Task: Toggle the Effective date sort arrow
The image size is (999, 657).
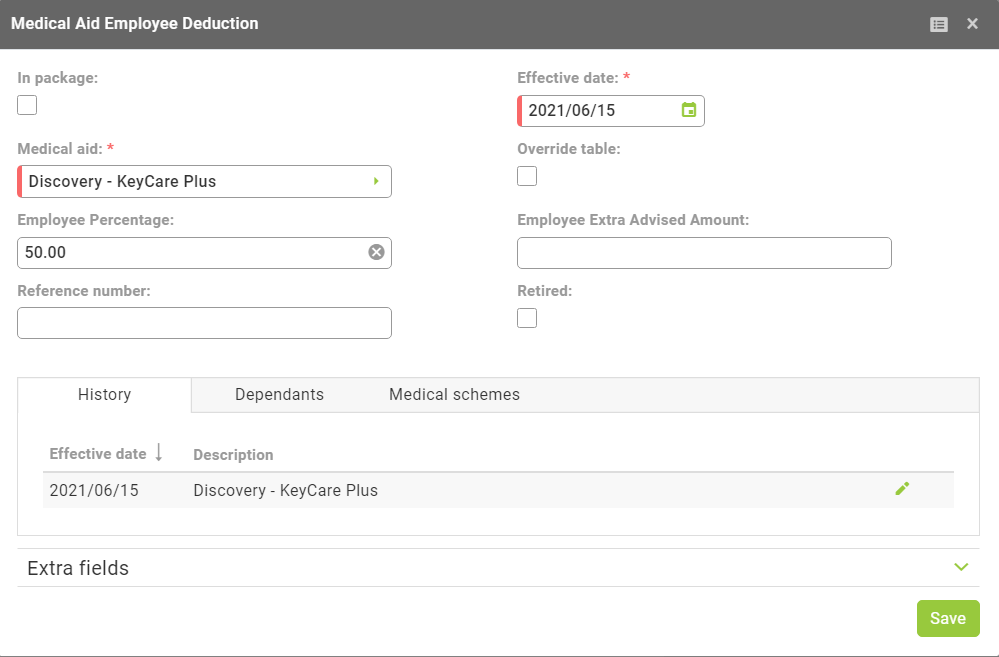Action: click(160, 453)
